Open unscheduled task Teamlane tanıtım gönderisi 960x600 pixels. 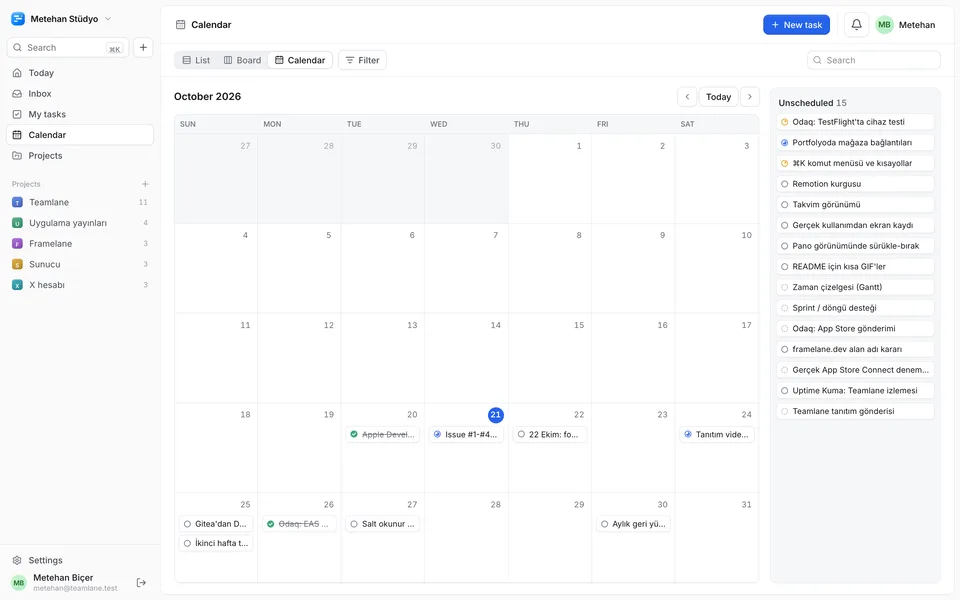tap(855, 411)
